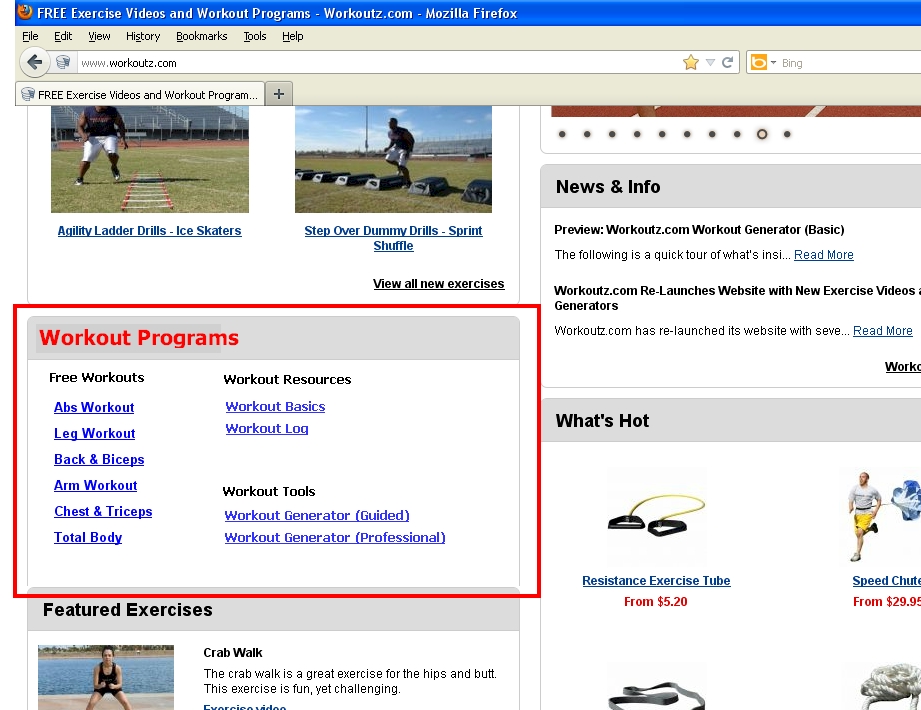Screen dimensions: 921x710
Task: Open the Leg Workout link
Action: click(x=95, y=433)
